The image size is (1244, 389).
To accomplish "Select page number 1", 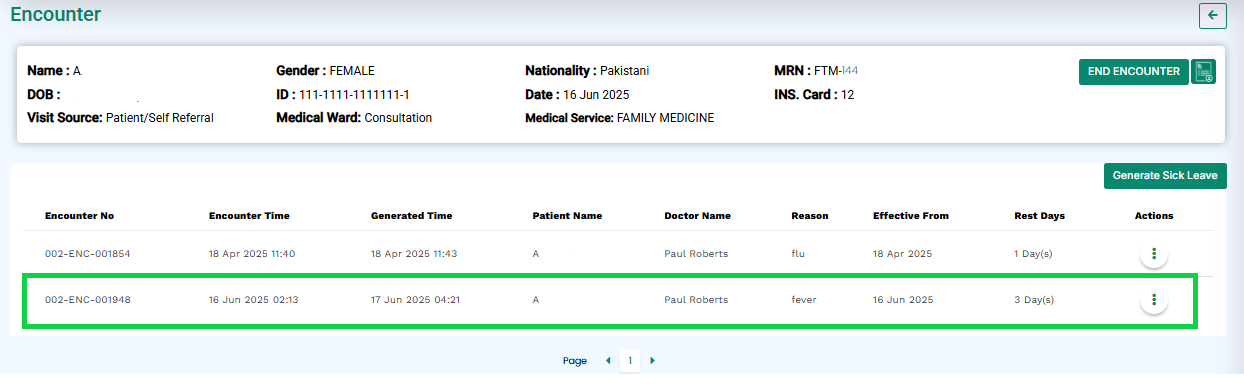I will pyautogui.click(x=630, y=361).
